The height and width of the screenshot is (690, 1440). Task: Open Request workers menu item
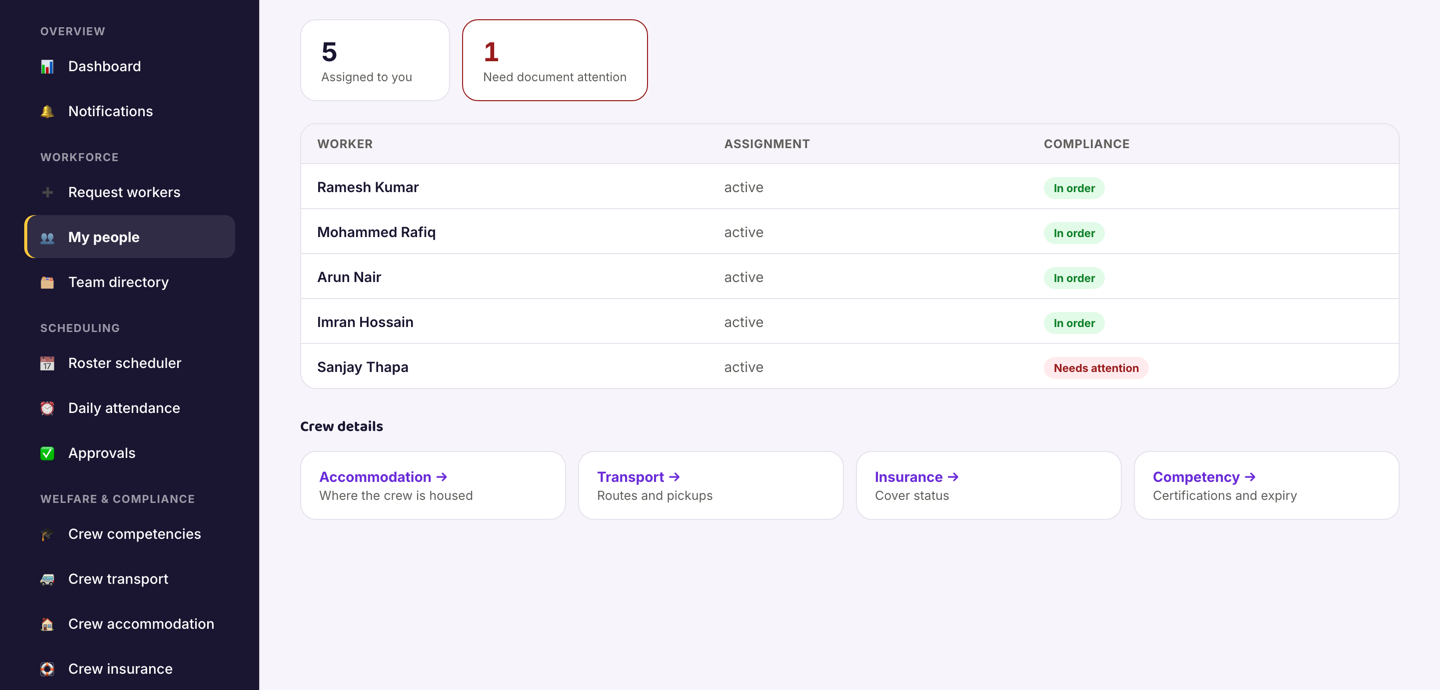click(130, 192)
